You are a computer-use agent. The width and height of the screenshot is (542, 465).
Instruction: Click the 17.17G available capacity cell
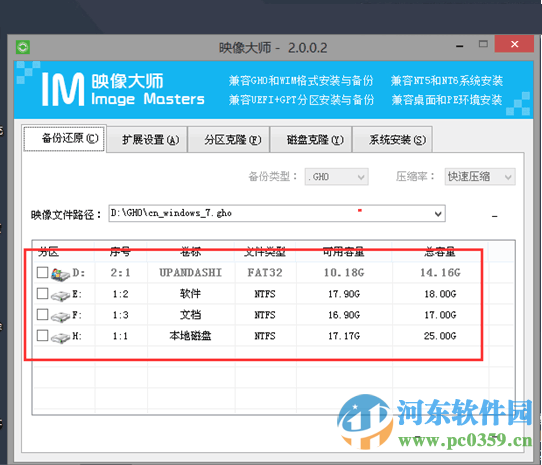point(344,336)
